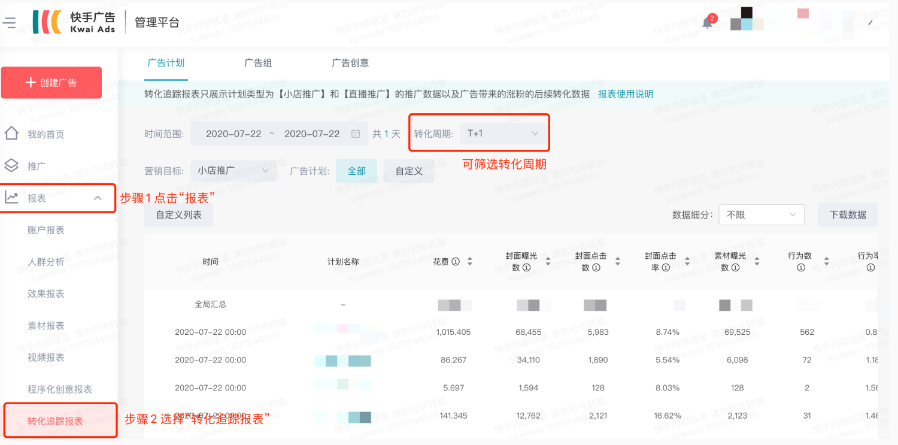Click the 时间 column header
The width and height of the screenshot is (898, 445).
pos(210,262)
